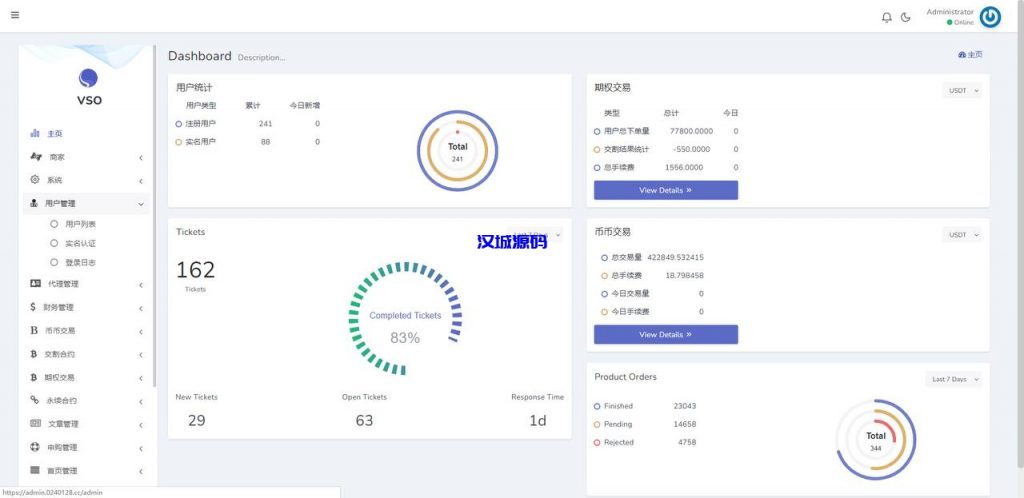Click the VSO logo in the sidebar
This screenshot has height=498, width=1024.
(89, 87)
